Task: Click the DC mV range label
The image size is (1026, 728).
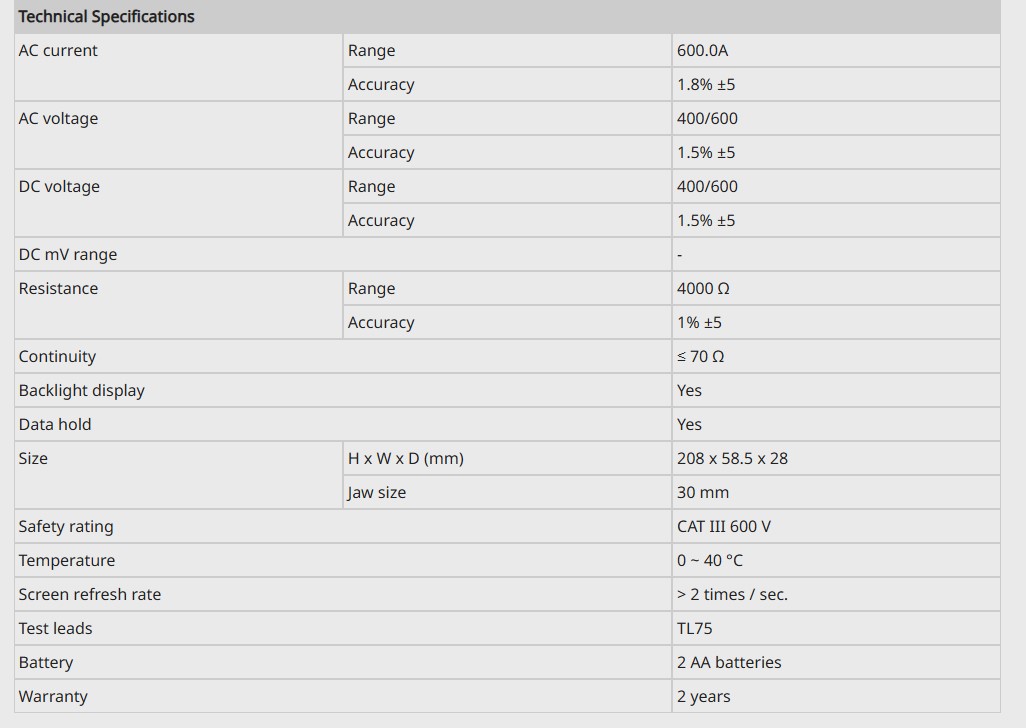Action: pyautogui.click(x=68, y=255)
